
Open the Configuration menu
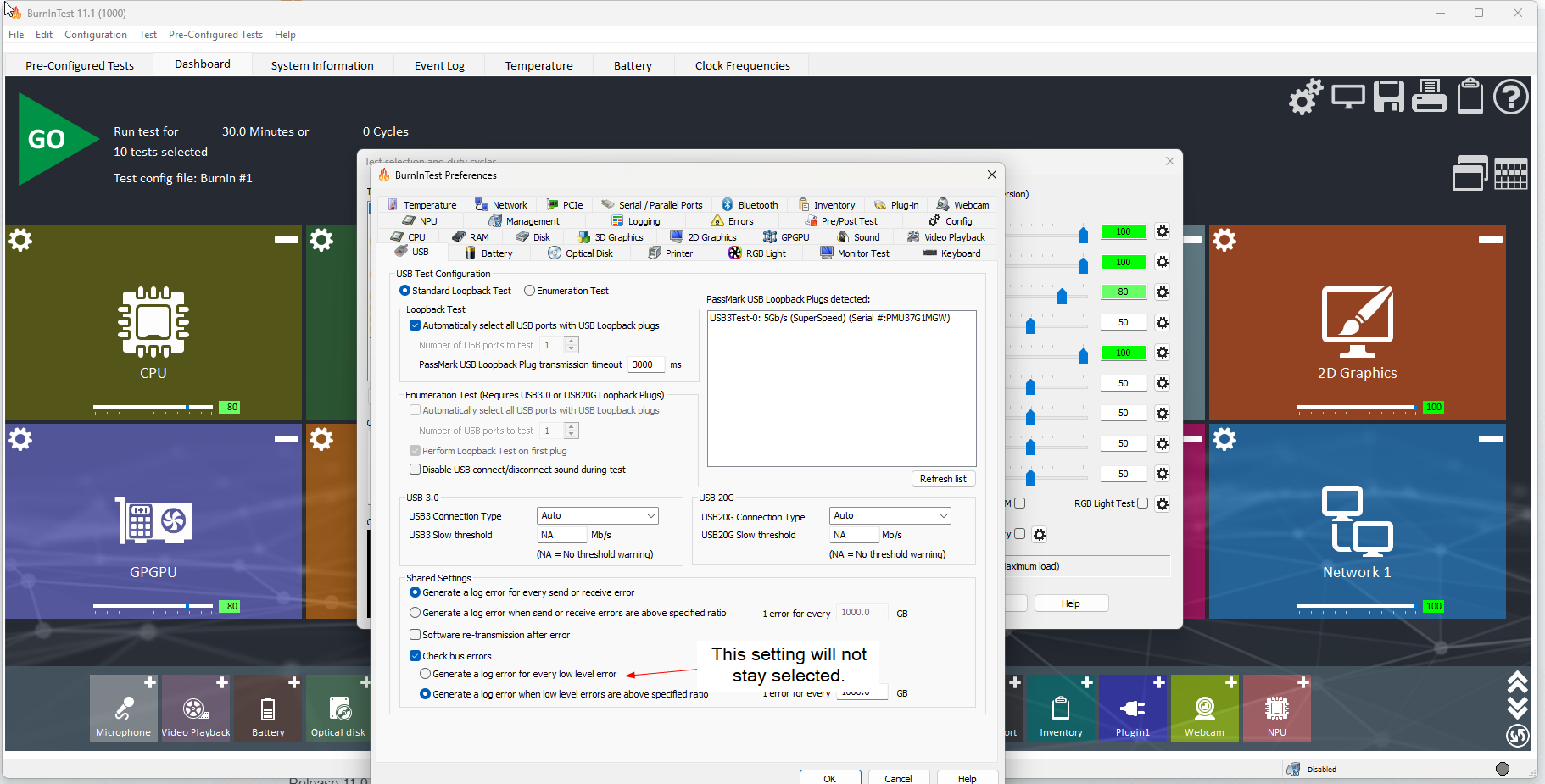(x=96, y=35)
